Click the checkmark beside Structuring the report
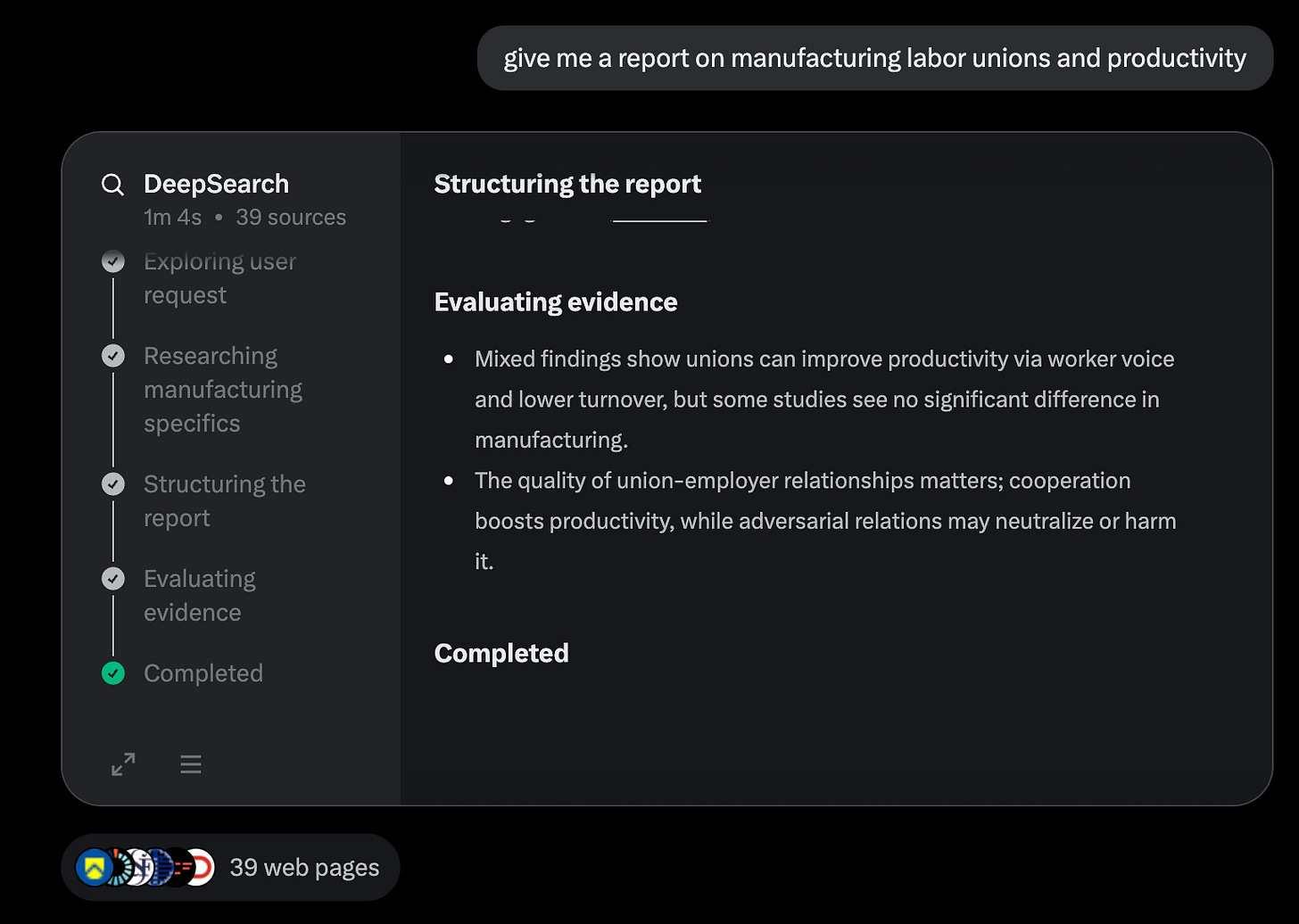Screen dimensions: 1299x924 pyautogui.click(x=113, y=484)
